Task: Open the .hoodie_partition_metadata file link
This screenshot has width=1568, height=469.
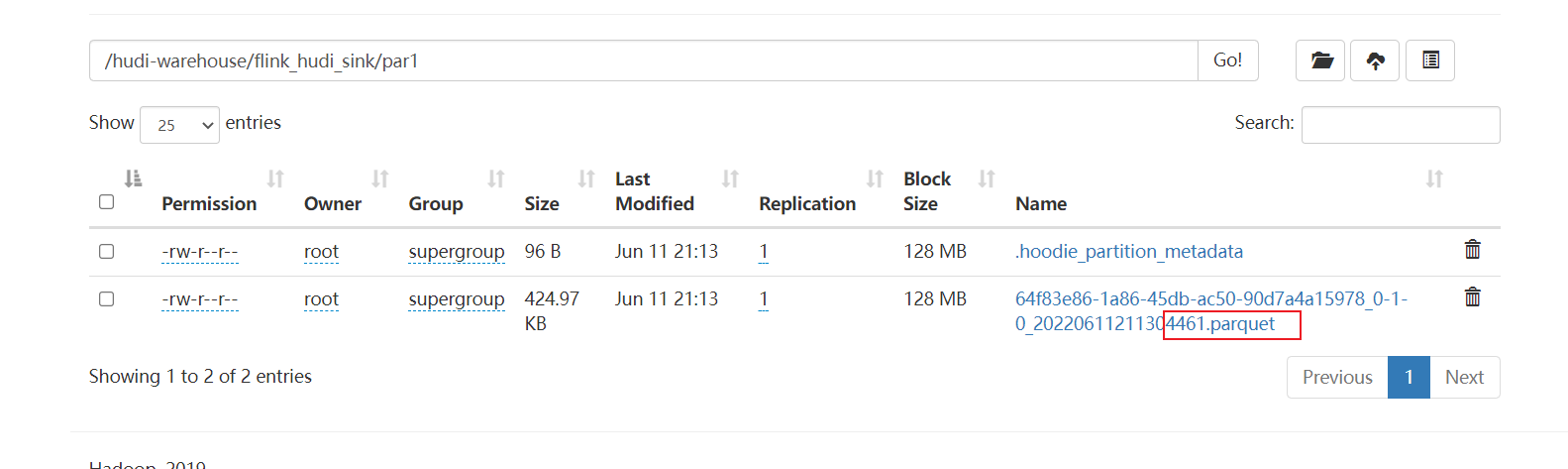Action: coord(1129,251)
